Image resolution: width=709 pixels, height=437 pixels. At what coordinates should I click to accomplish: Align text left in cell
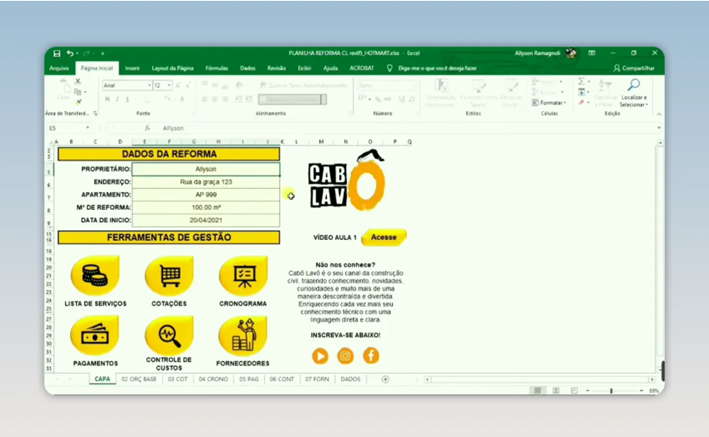point(205,99)
